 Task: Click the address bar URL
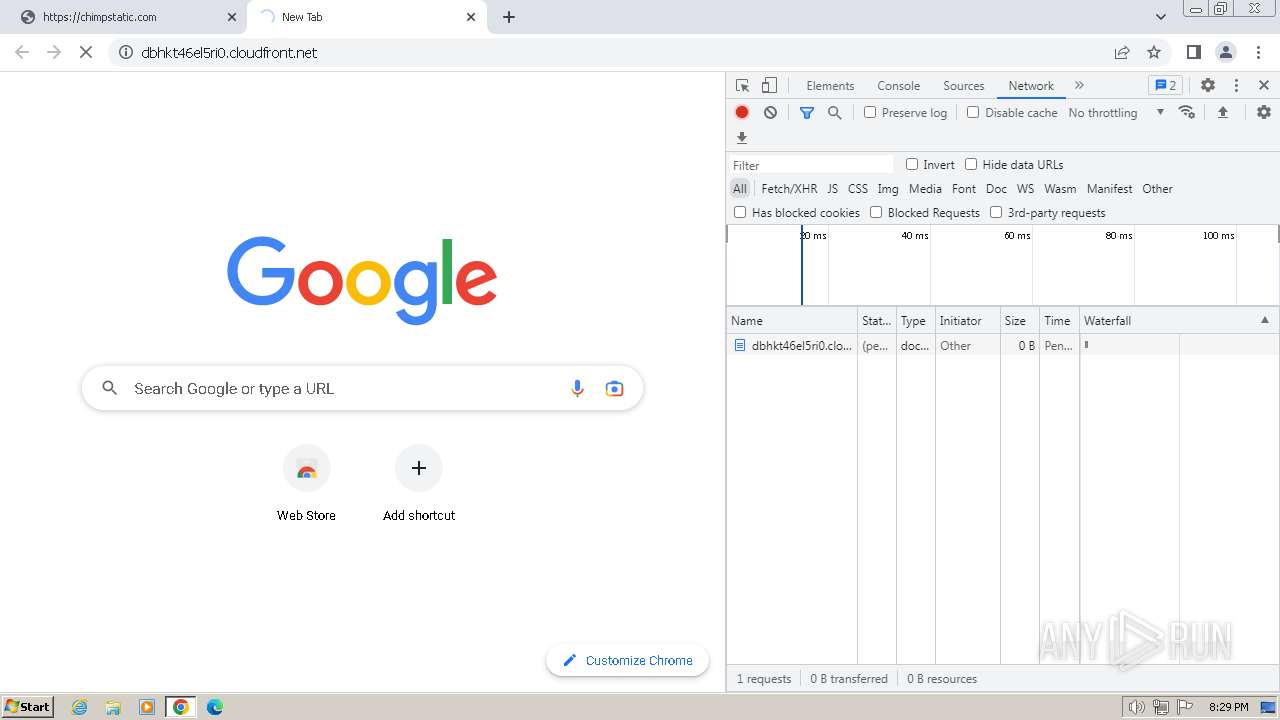tap(229, 52)
